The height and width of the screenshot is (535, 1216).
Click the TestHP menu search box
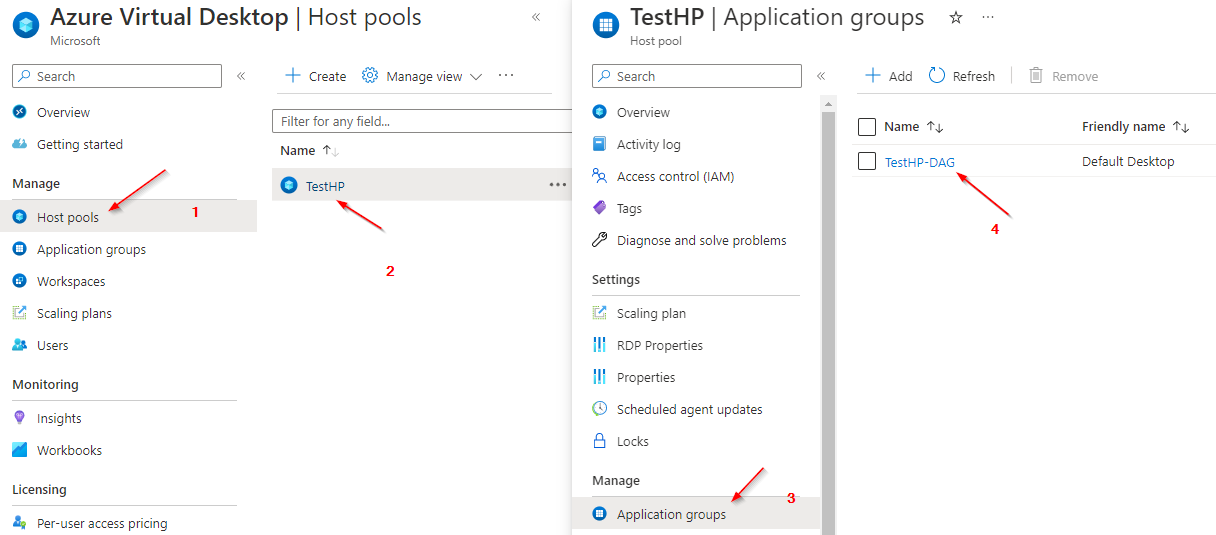coord(697,76)
